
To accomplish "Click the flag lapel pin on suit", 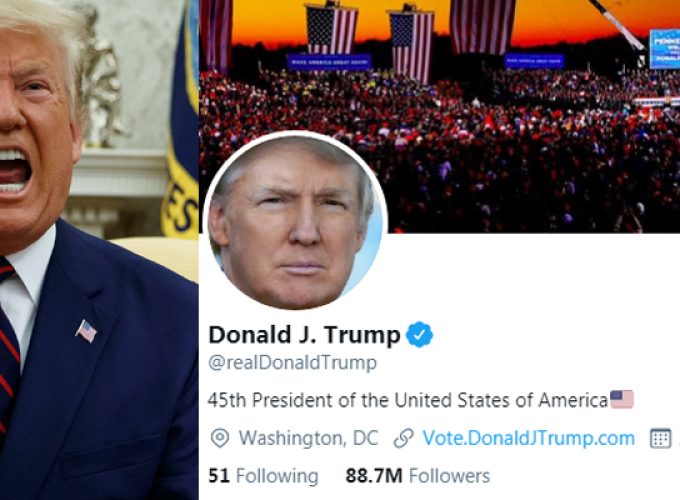I will click(x=86, y=331).
